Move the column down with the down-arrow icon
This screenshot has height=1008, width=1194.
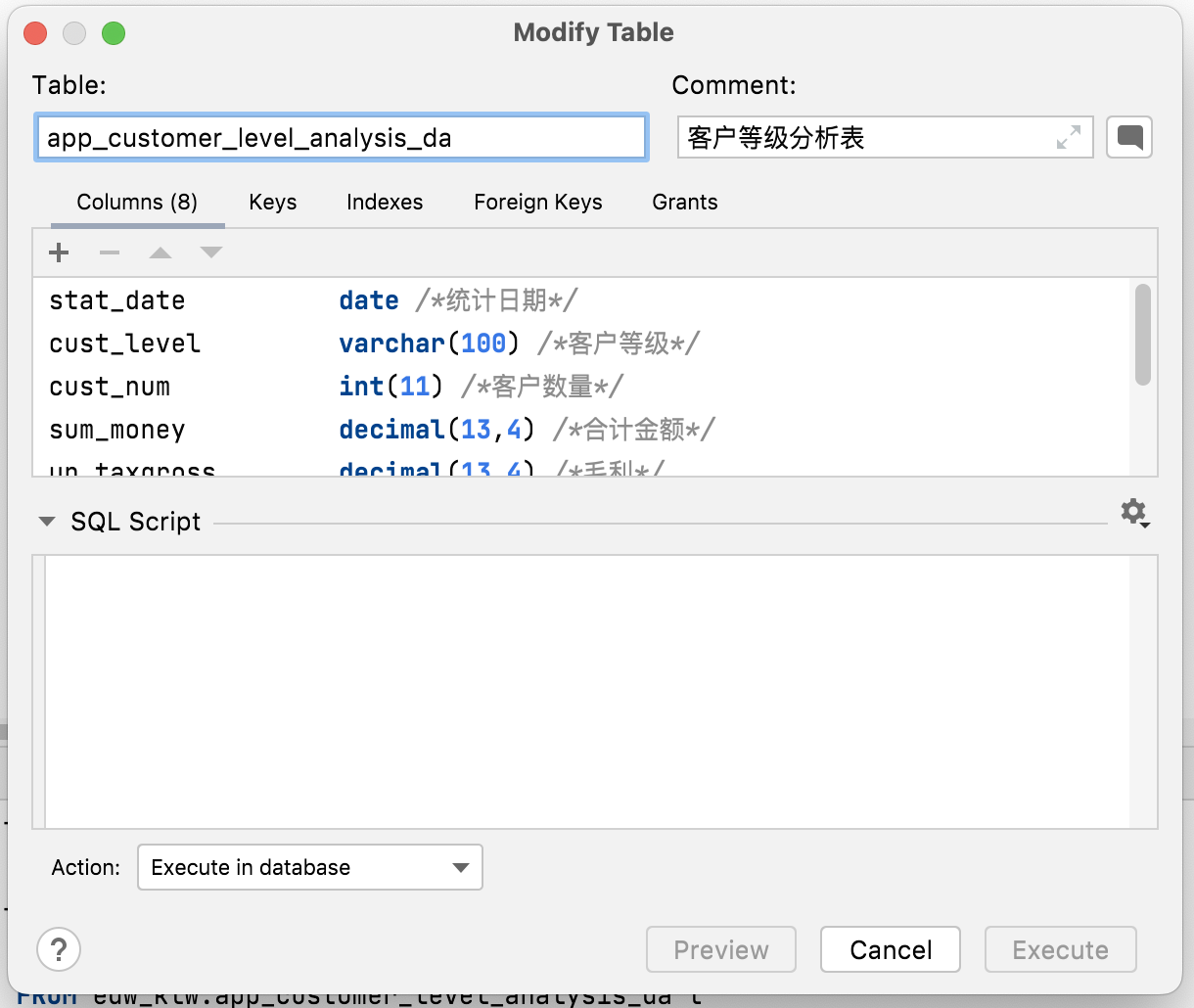pos(211,252)
